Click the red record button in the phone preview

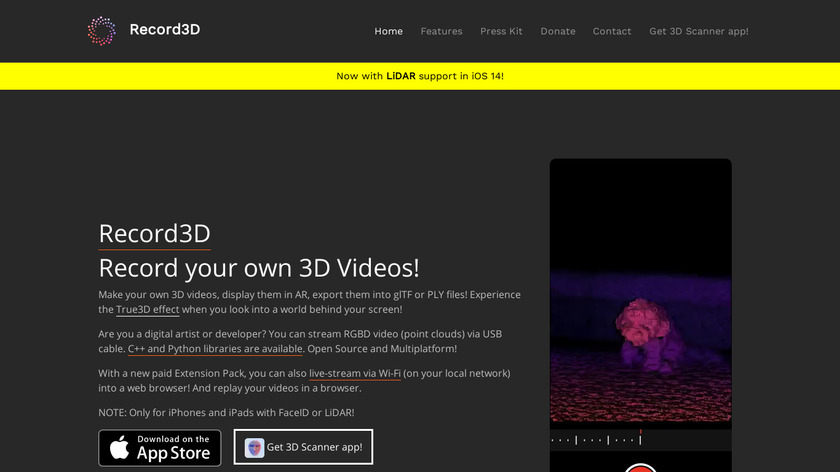(x=640, y=468)
